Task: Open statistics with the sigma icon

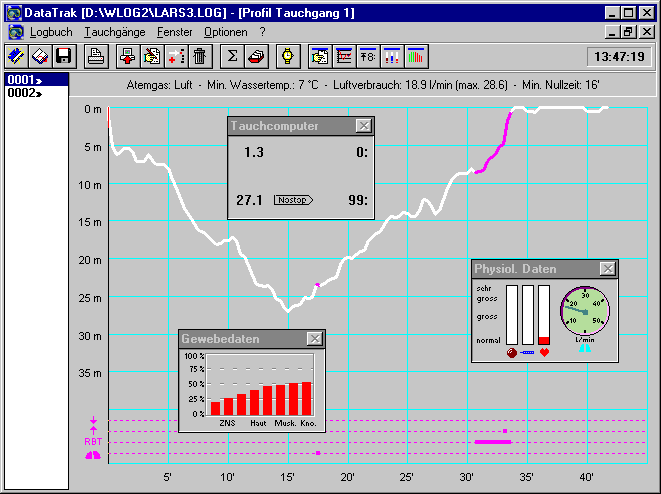Action: [233, 56]
